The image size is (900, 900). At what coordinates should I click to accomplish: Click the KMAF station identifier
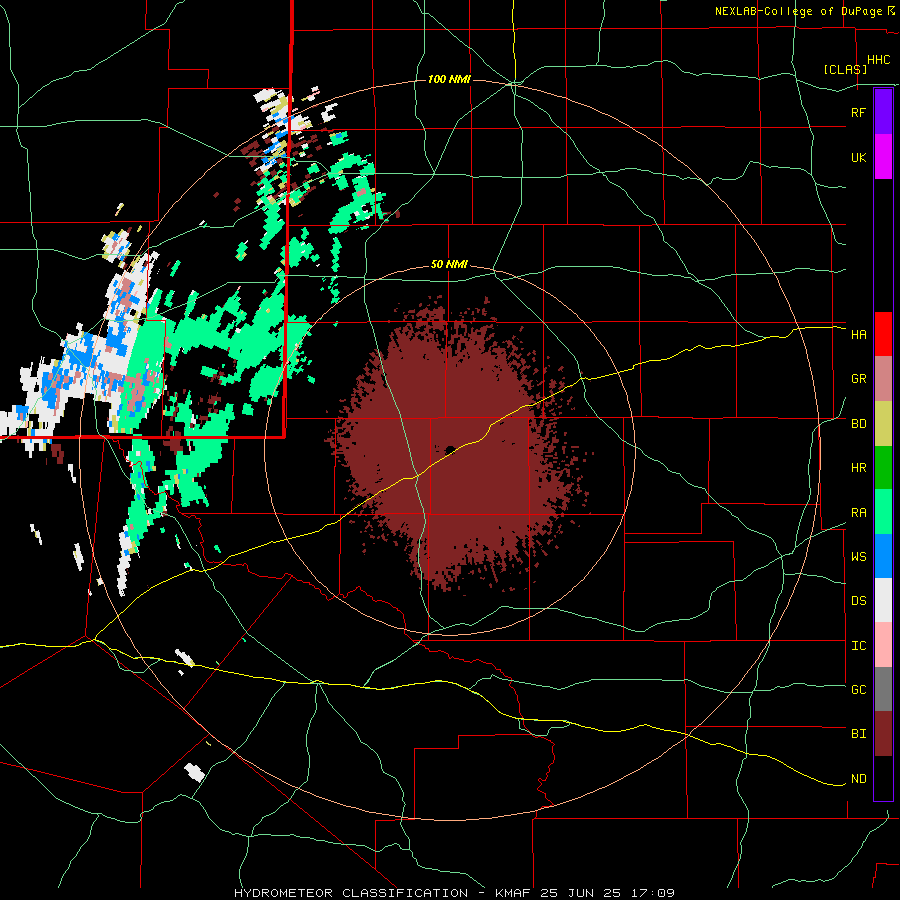[515, 893]
